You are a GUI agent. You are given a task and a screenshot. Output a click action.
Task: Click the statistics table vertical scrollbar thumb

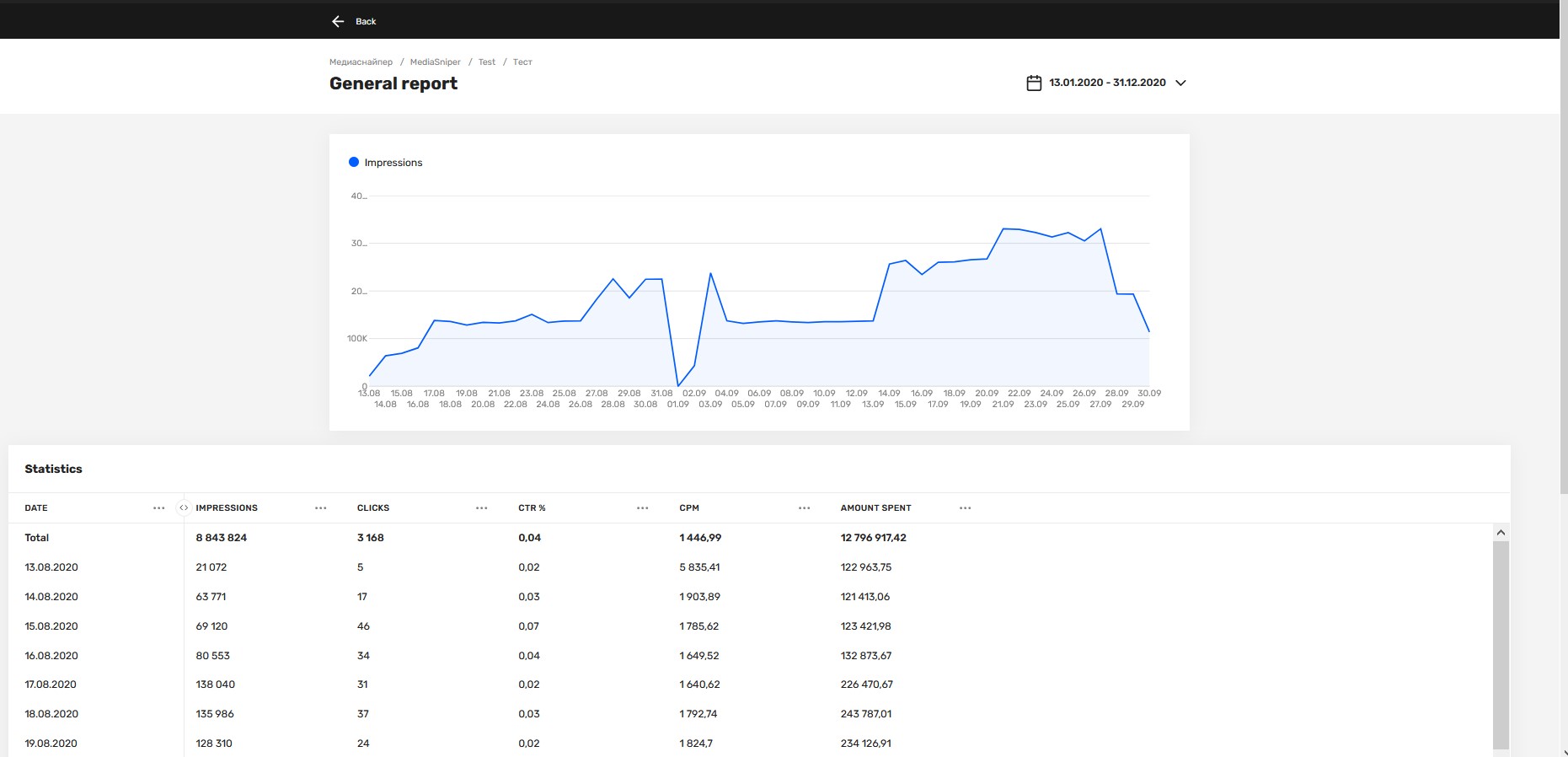[1501, 645]
